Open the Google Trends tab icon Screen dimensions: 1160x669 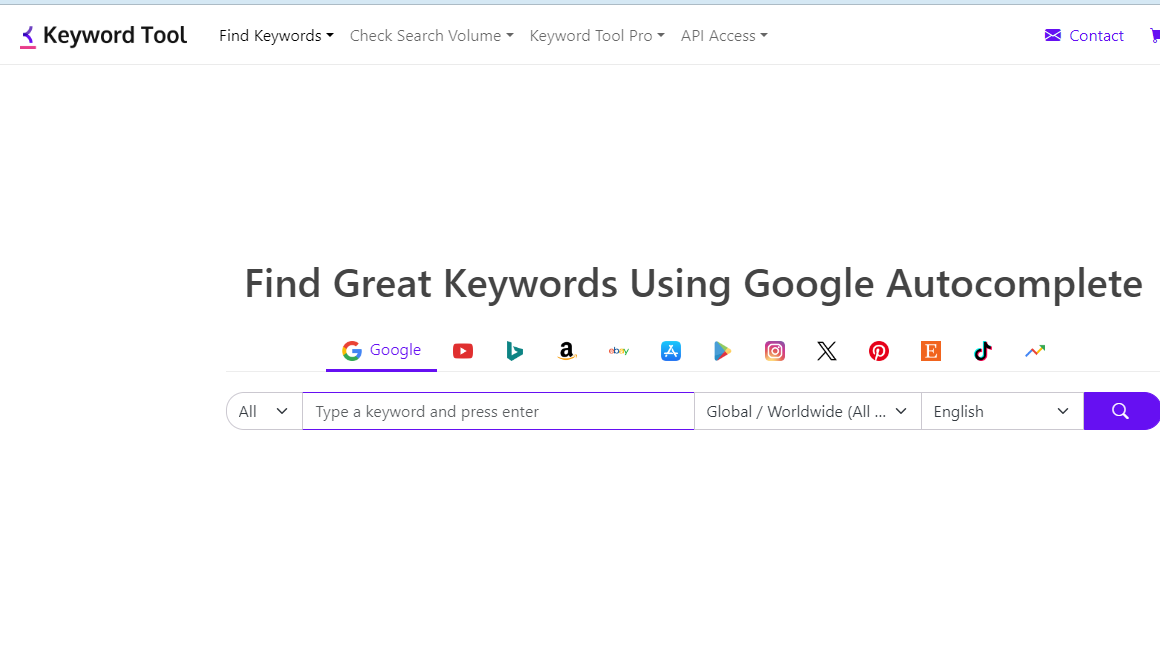[1035, 351]
